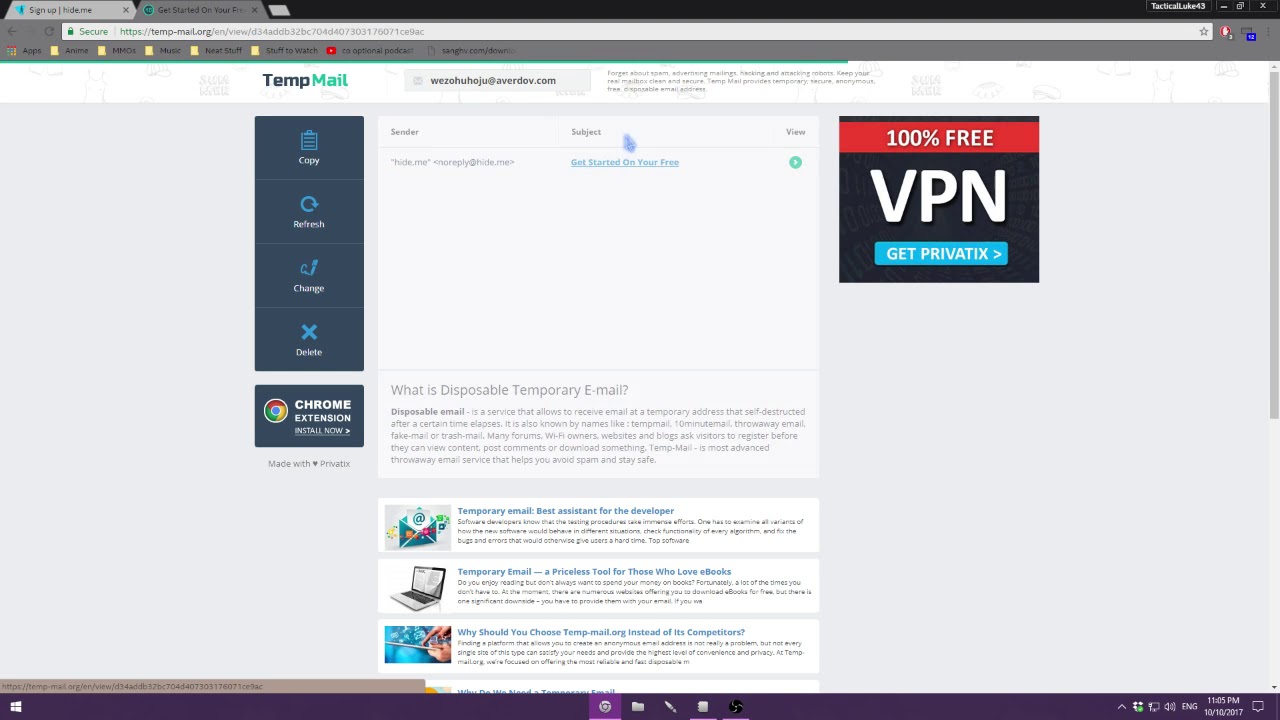Viewport: 1280px width, 720px height.
Task: Switch to the 'Sign up | hide.me' tab
Action: 68,10
